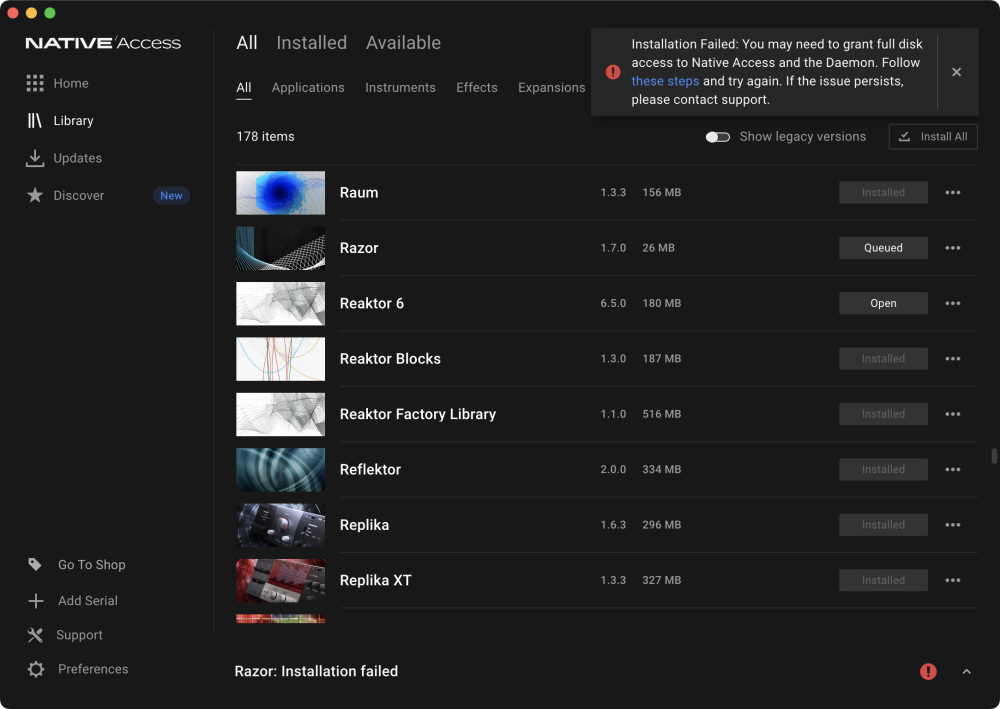Click the Raum product thumbnail
The width and height of the screenshot is (1000, 709).
(281, 193)
